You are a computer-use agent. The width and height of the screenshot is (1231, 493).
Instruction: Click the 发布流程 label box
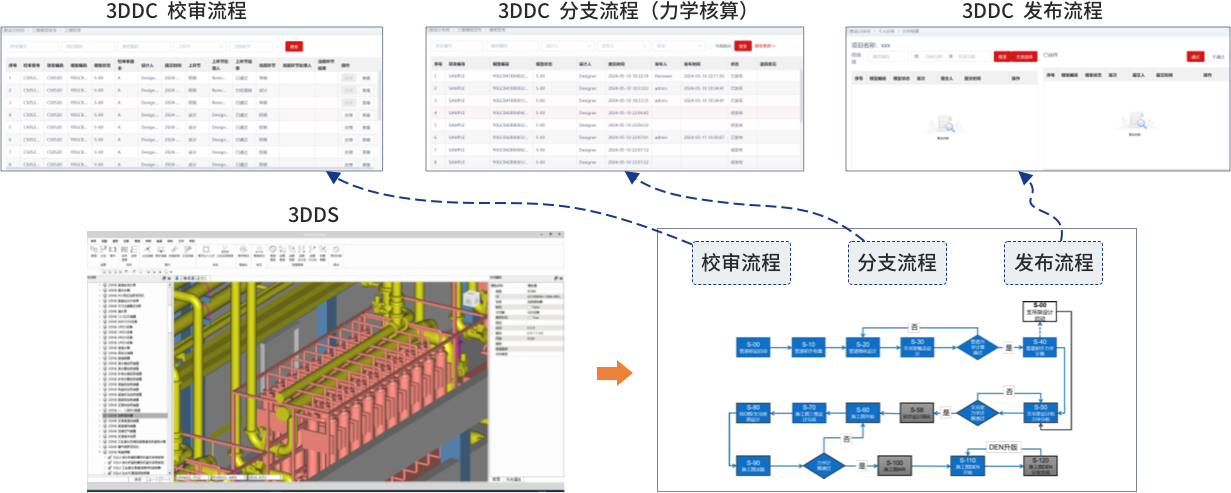[1053, 263]
